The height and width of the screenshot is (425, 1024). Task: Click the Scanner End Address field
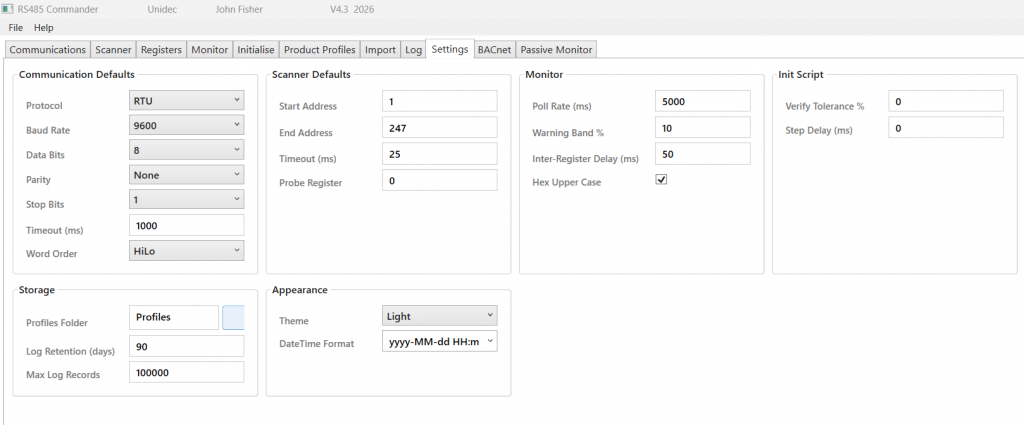[x=439, y=128]
